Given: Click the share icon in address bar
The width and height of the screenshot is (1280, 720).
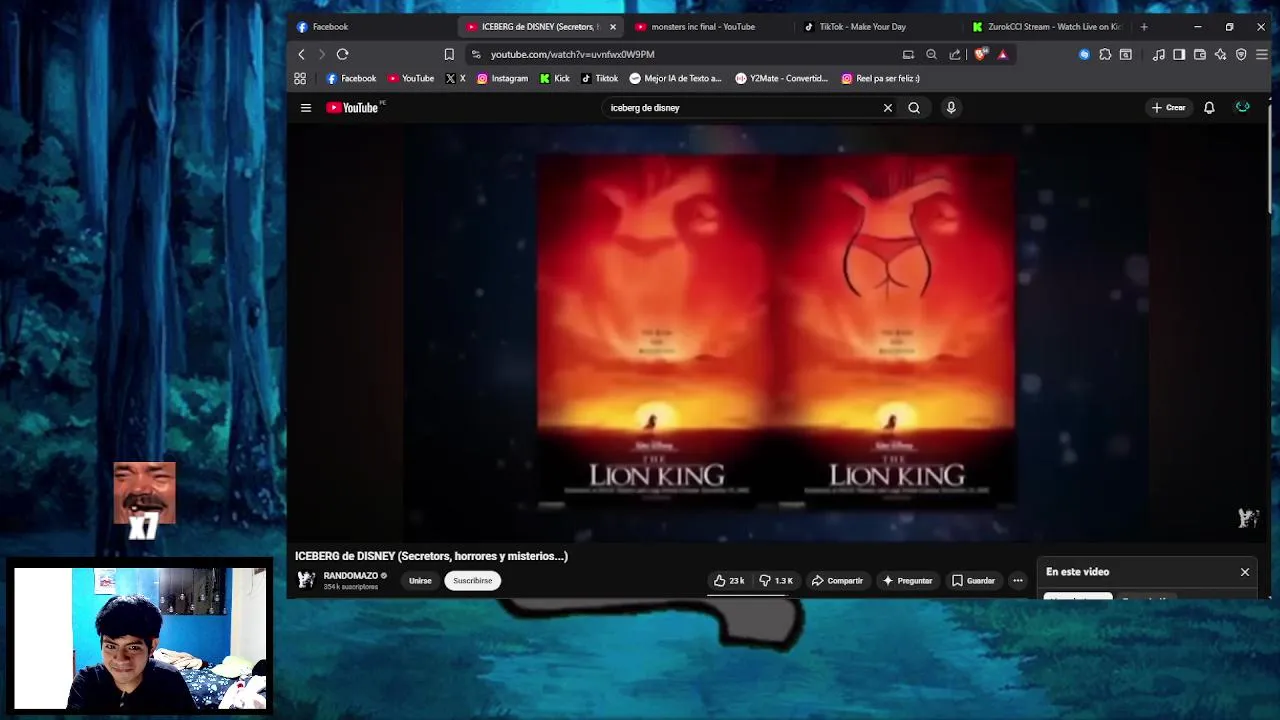Looking at the screenshot, I should pyautogui.click(x=955, y=54).
